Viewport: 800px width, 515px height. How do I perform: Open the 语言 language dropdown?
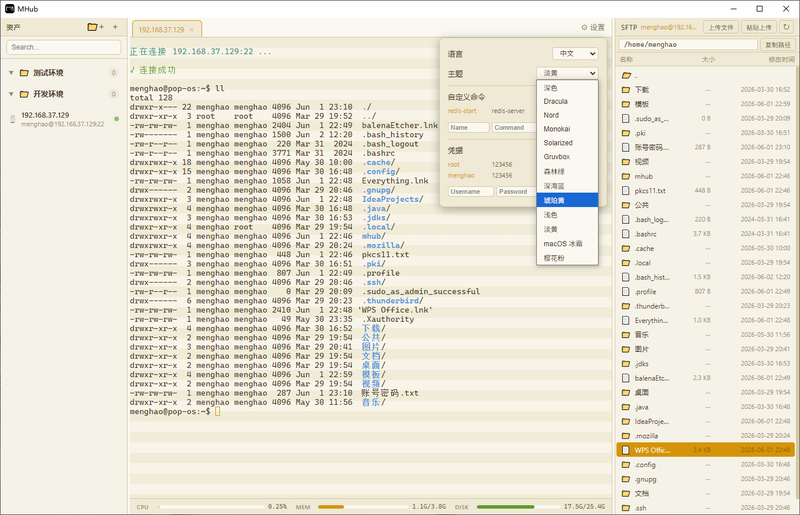(575, 54)
